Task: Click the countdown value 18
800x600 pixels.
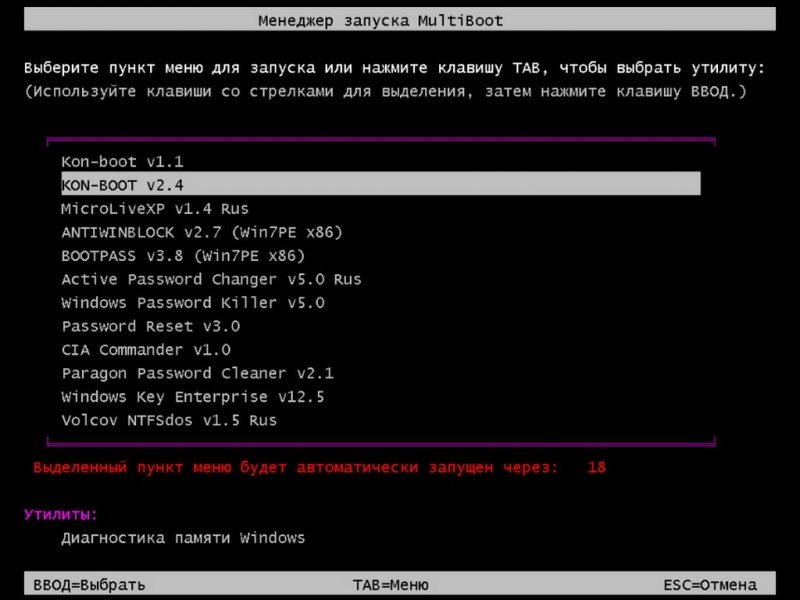Action: click(x=596, y=467)
